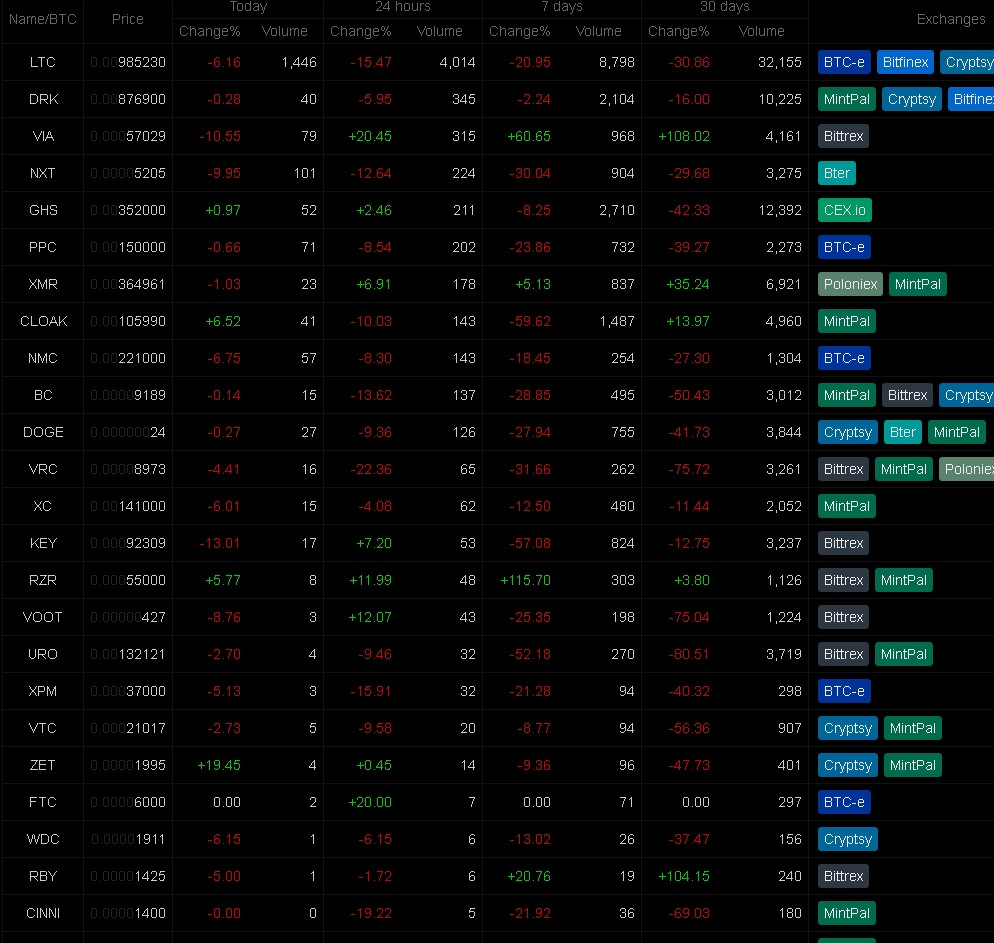Sort by 7 days Change% header
The image size is (994, 943).
tap(519, 31)
